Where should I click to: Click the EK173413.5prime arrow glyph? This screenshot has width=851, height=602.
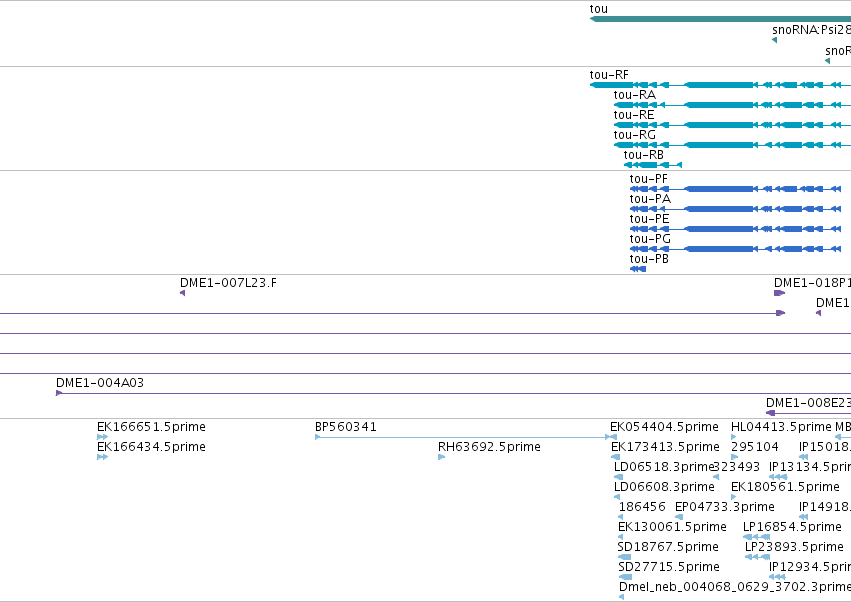[615, 457]
